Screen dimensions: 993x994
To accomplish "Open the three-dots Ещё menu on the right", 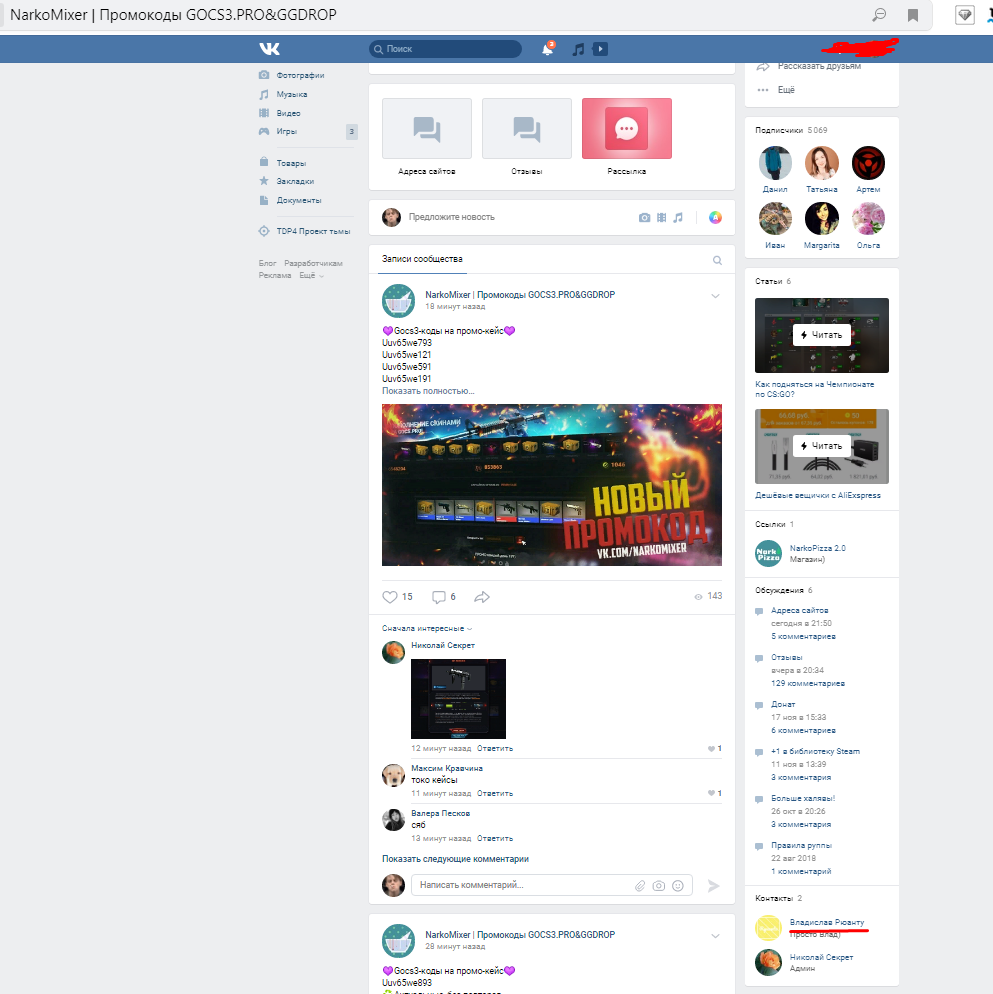I will tap(776, 89).
